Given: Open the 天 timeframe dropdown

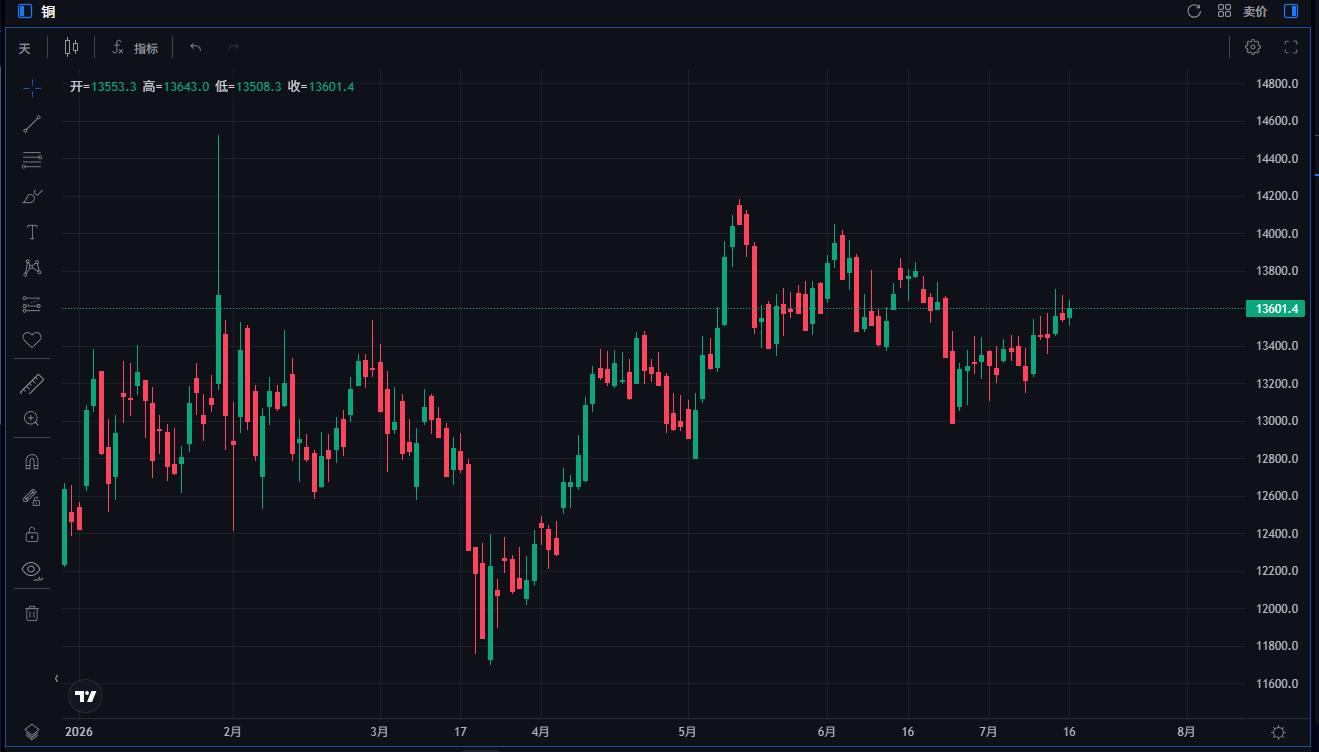Looking at the screenshot, I should pos(25,48).
